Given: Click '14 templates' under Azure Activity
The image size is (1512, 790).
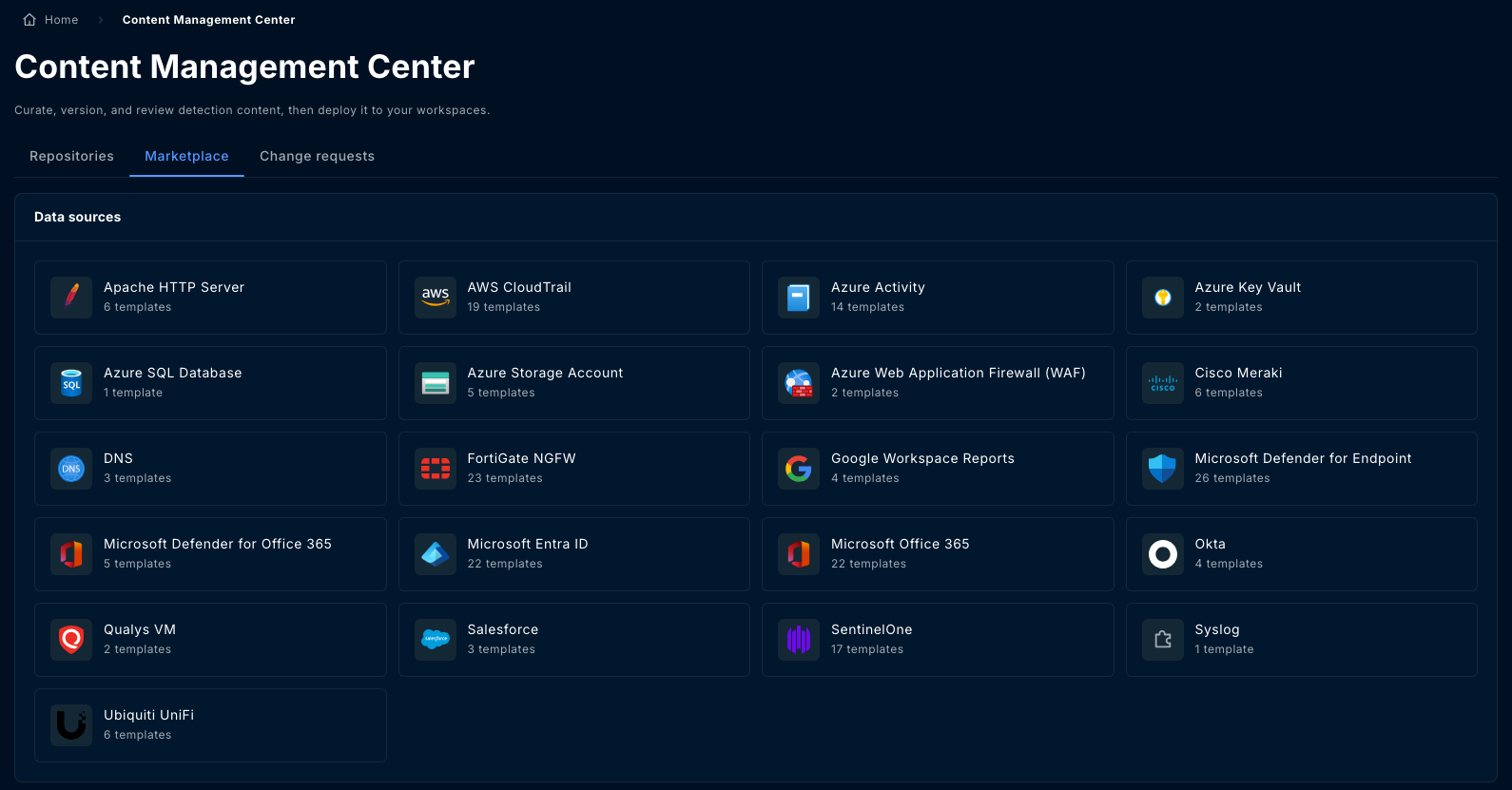Looking at the screenshot, I should (x=867, y=307).
